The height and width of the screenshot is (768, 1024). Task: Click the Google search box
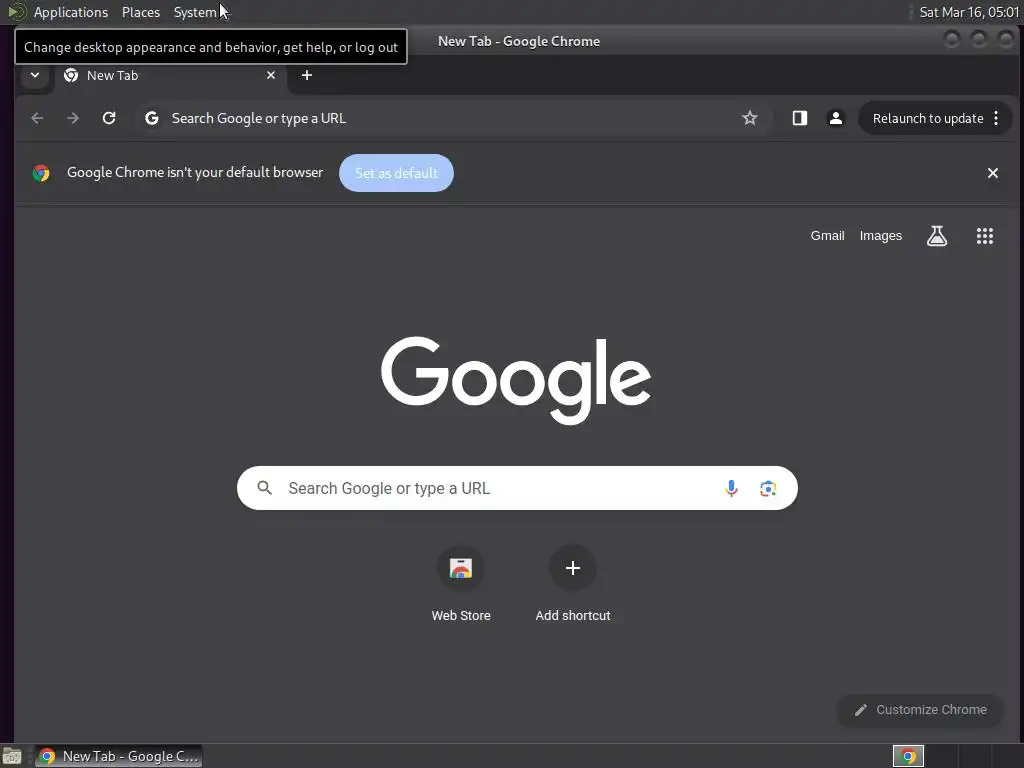517,488
